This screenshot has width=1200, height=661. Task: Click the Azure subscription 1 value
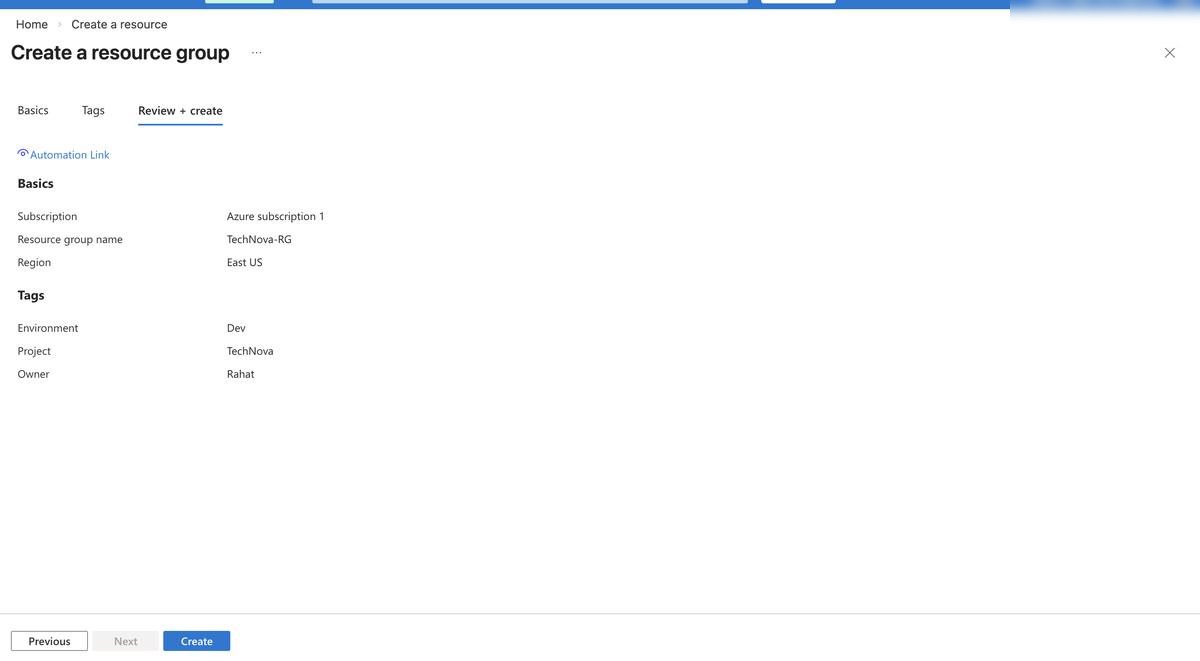[x=276, y=216]
